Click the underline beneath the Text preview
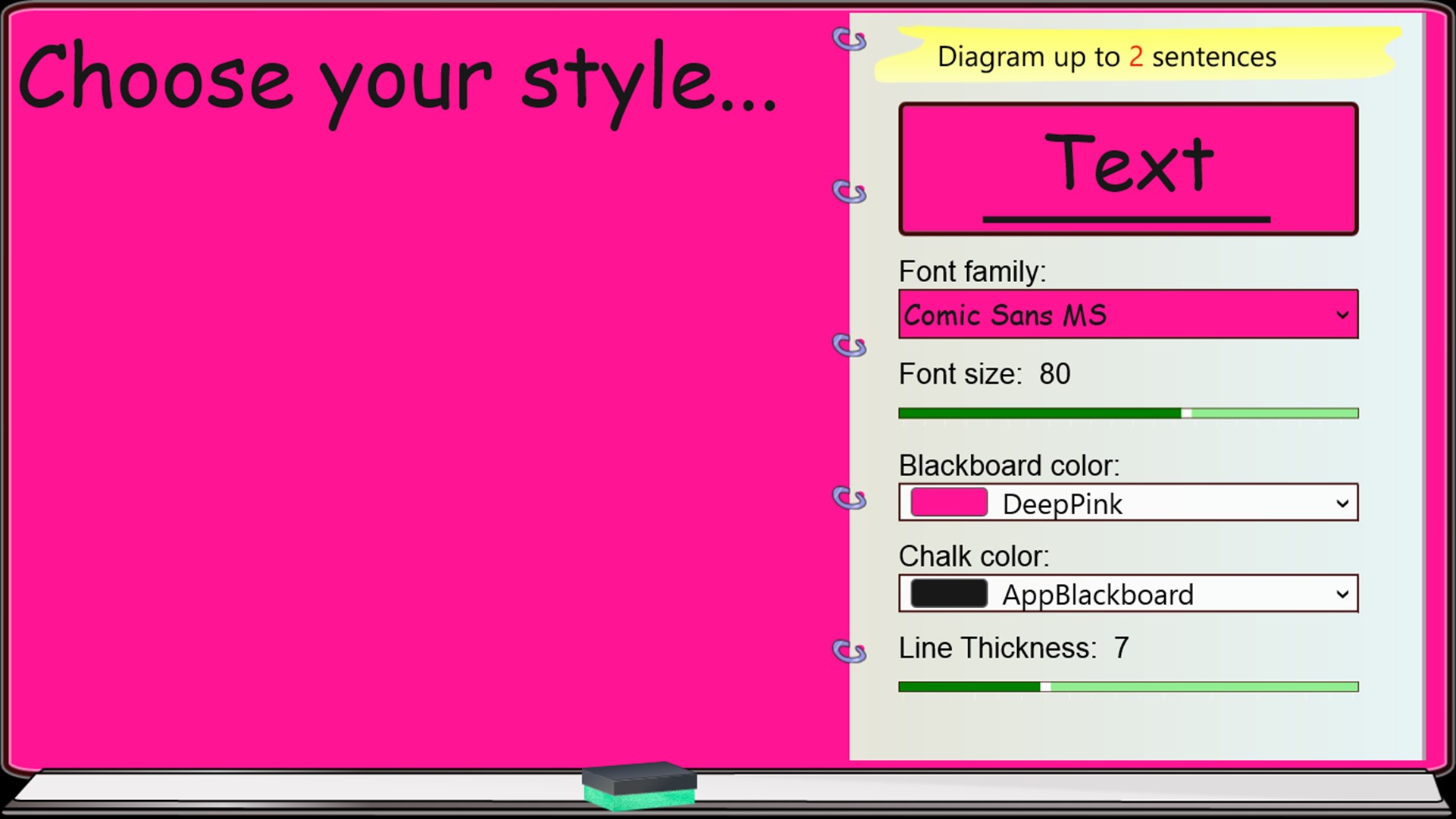 1126,220
